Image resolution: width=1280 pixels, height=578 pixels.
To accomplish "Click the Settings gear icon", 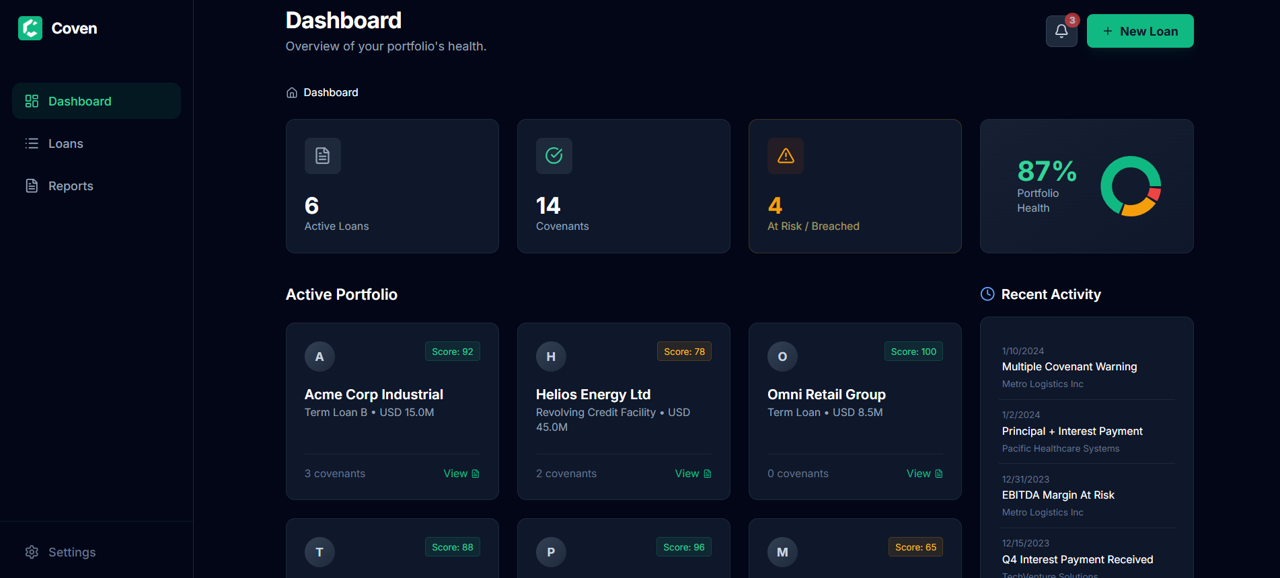I will coord(32,552).
